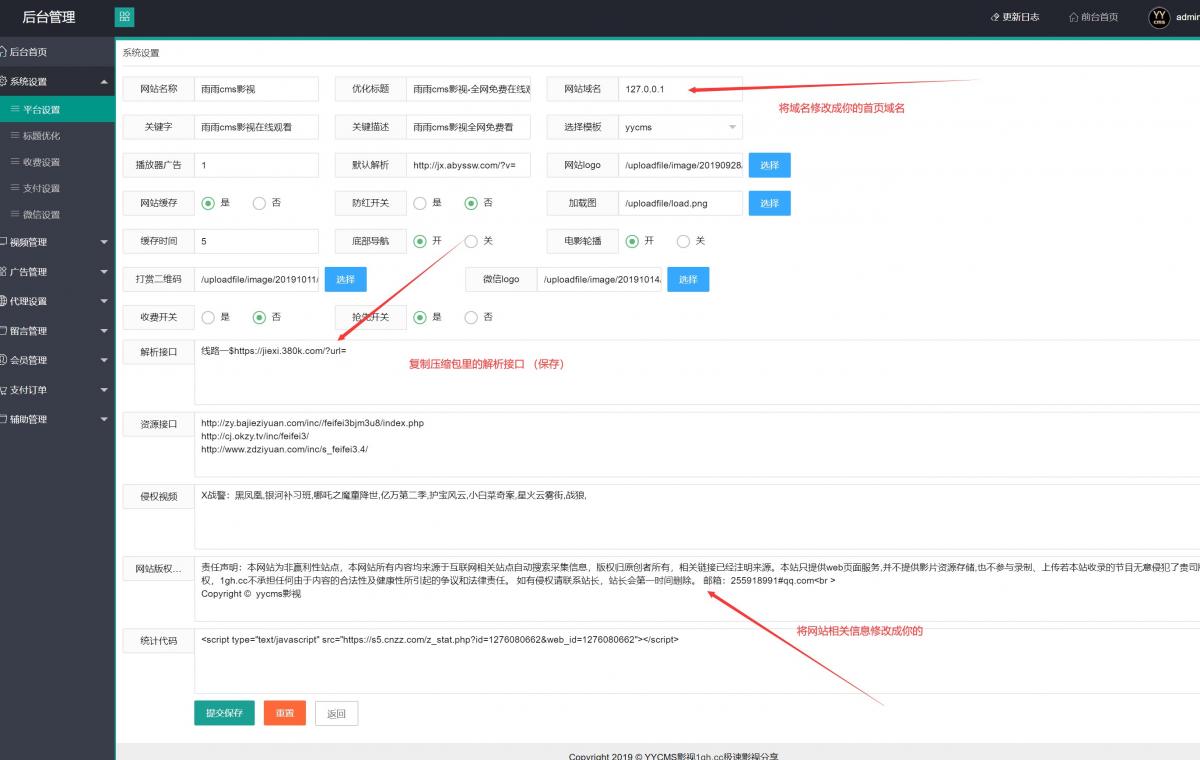Screen dimensions: 1200x760
Task: Open the 选择模板 yycms dropdown
Action: point(680,127)
